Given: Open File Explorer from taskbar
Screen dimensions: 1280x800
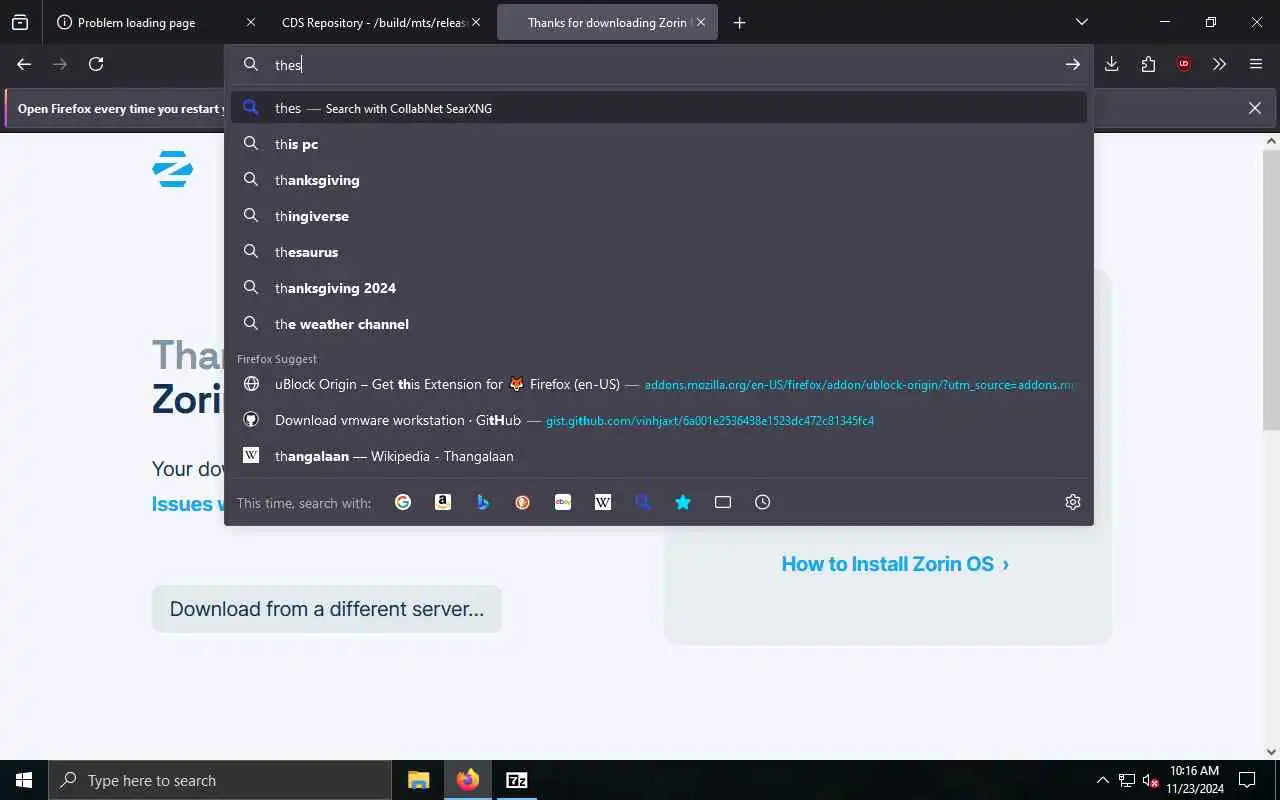Looking at the screenshot, I should click(x=419, y=780).
